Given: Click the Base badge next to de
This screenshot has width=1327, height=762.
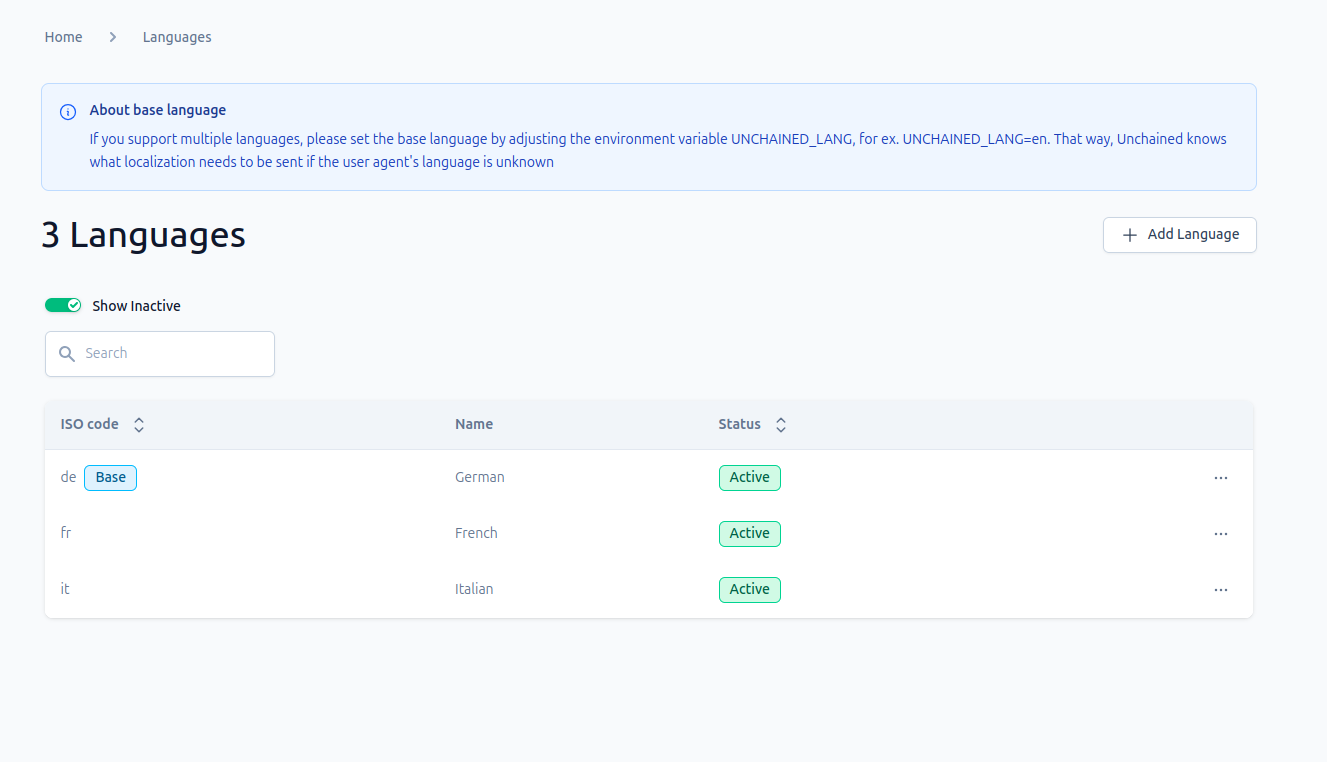Looking at the screenshot, I should point(110,478).
